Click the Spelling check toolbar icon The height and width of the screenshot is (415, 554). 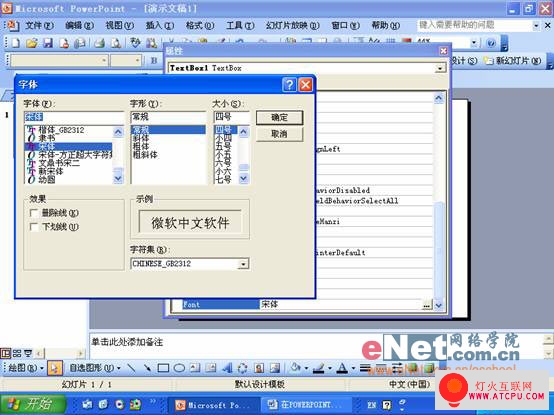click(x=135, y=43)
